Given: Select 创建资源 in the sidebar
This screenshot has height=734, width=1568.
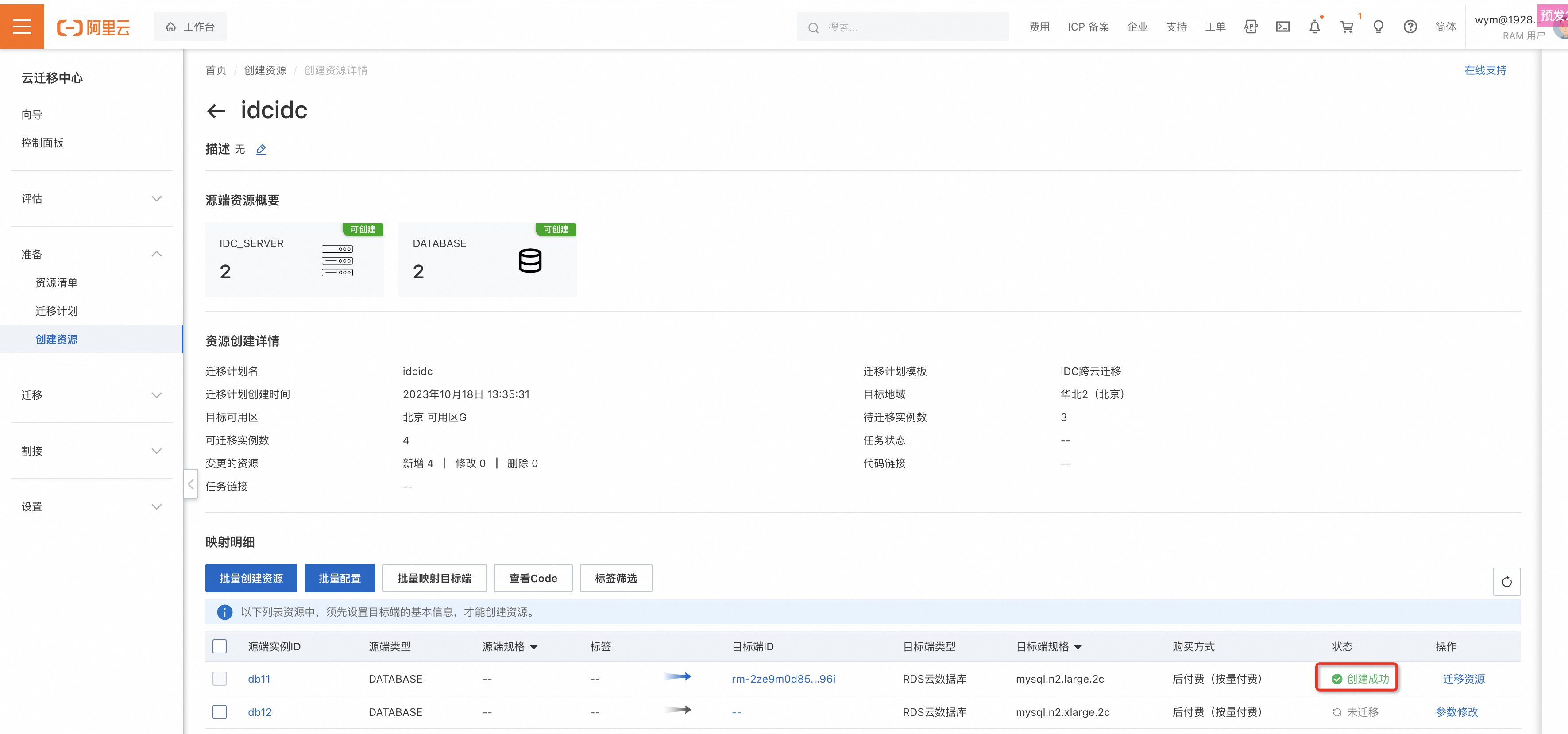Looking at the screenshot, I should pyautogui.click(x=57, y=339).
